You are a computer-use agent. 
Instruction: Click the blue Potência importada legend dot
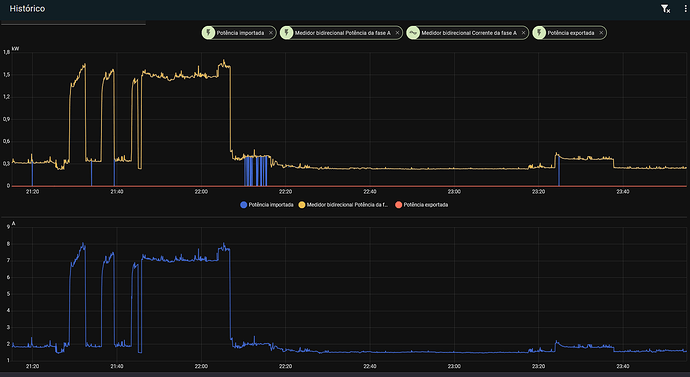point(243,205)
